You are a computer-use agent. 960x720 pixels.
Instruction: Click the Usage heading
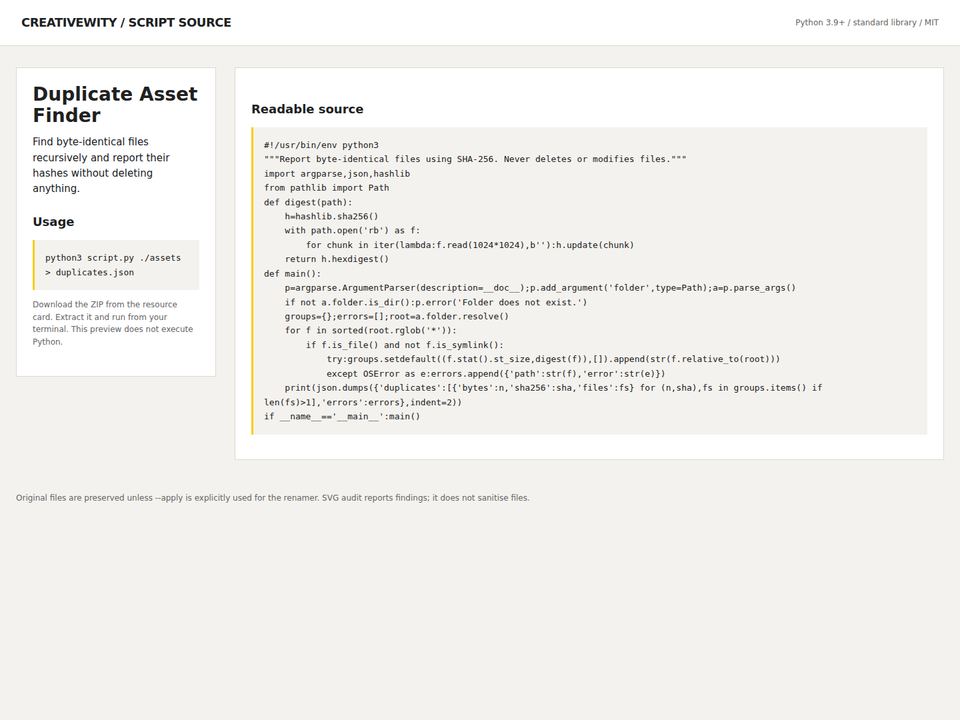[53, 222]
